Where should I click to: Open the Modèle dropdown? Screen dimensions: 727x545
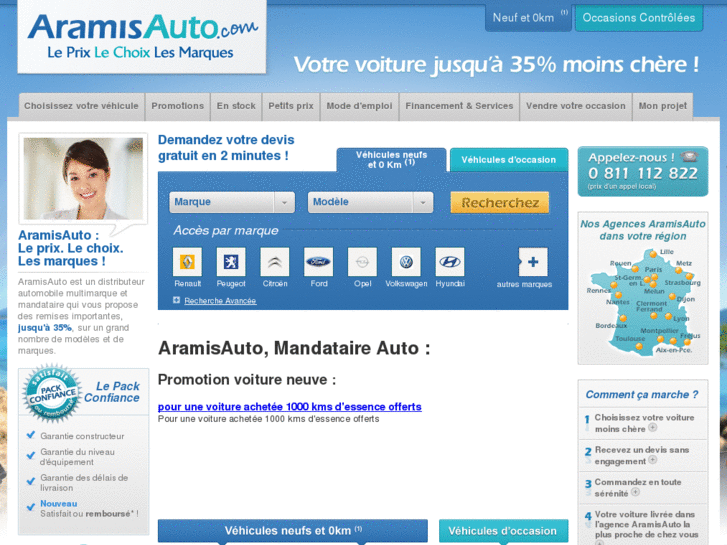click(370, 202)
